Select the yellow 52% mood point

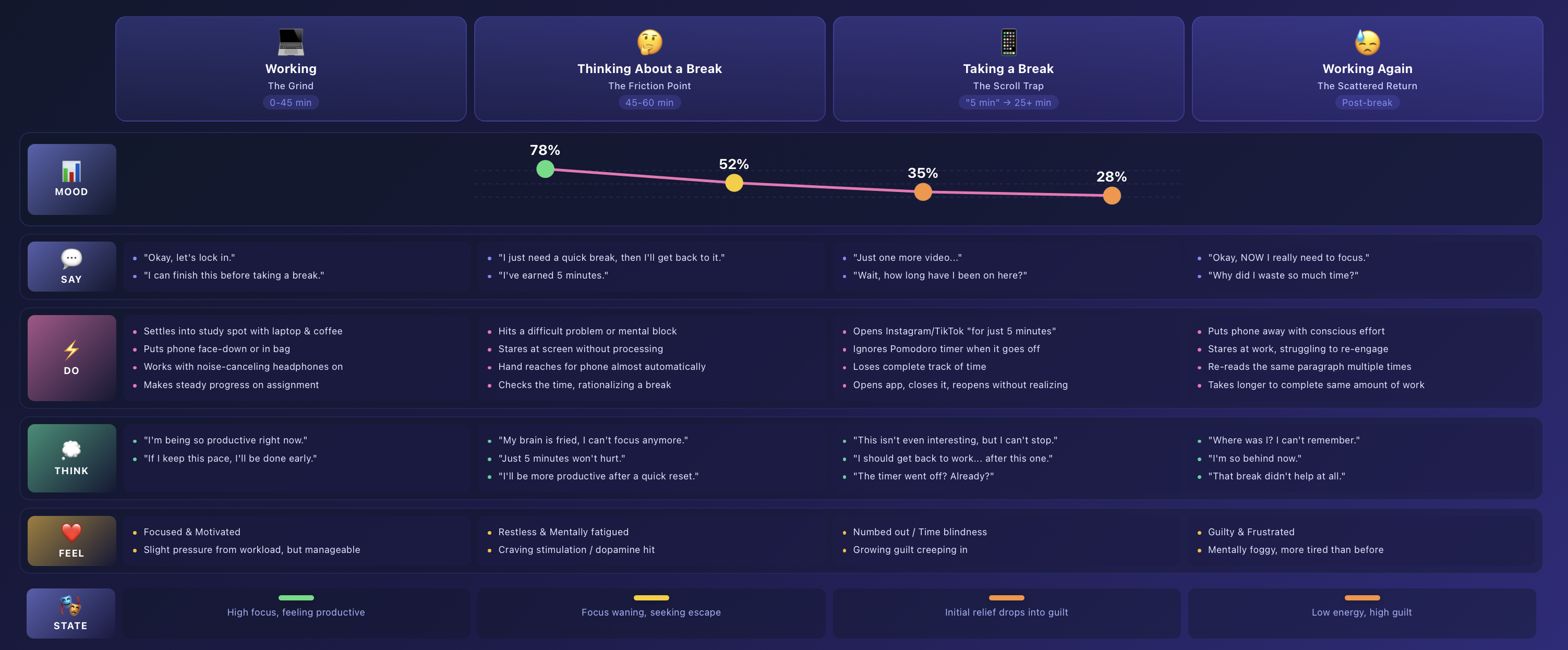pyautogui.click(x=734, y=183)
